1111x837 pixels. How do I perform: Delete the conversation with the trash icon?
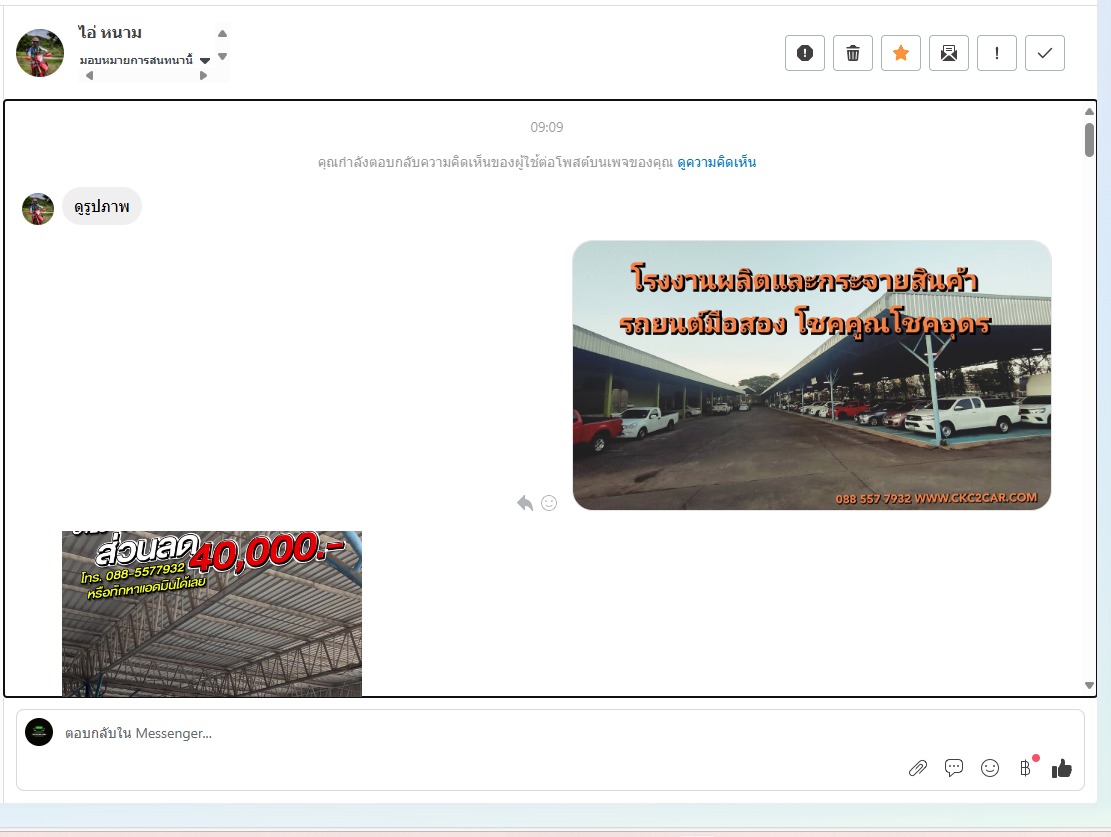point(853,53)
